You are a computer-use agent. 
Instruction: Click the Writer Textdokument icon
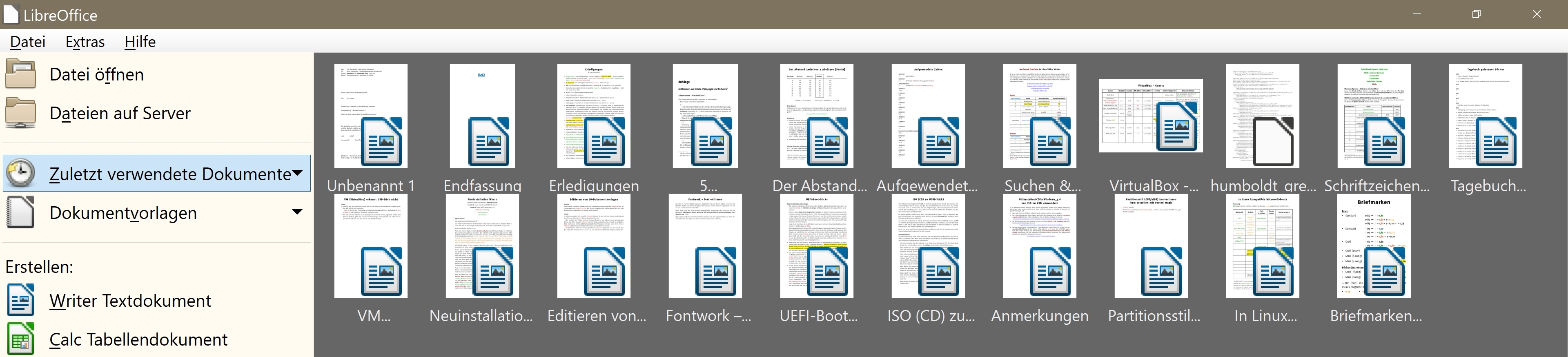(21, 300)
